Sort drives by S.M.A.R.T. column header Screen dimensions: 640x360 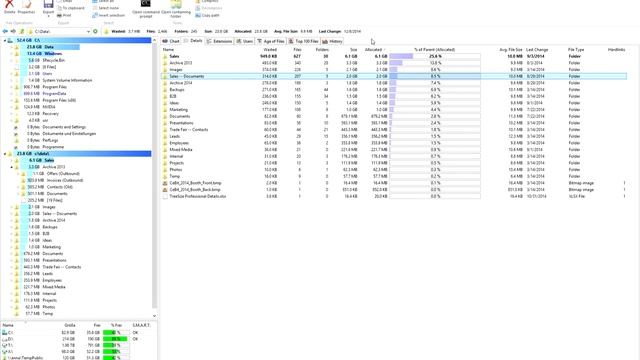coord(141,325)
